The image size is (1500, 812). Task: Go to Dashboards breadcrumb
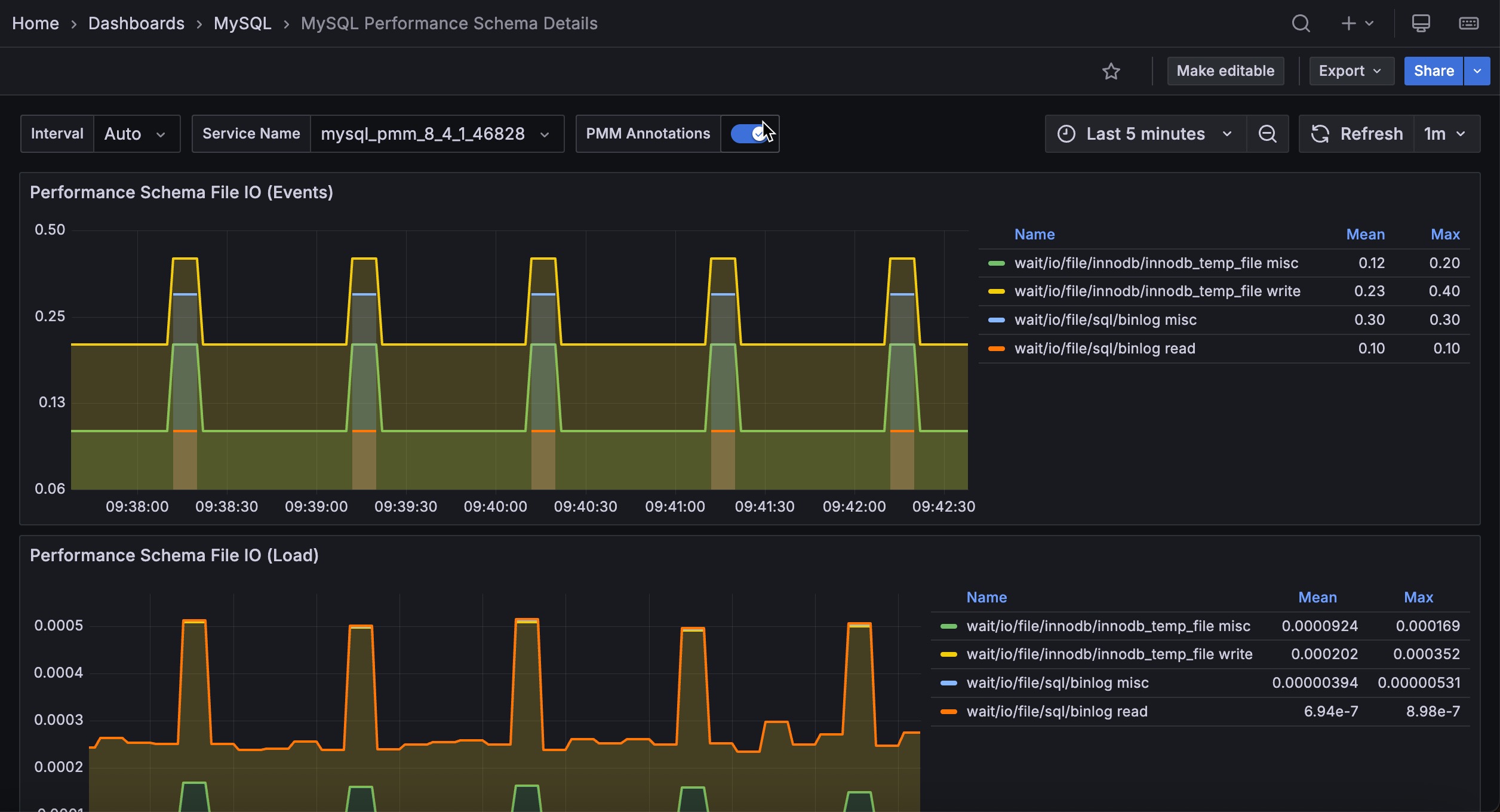pyautogui.click(x=136, y=23)
